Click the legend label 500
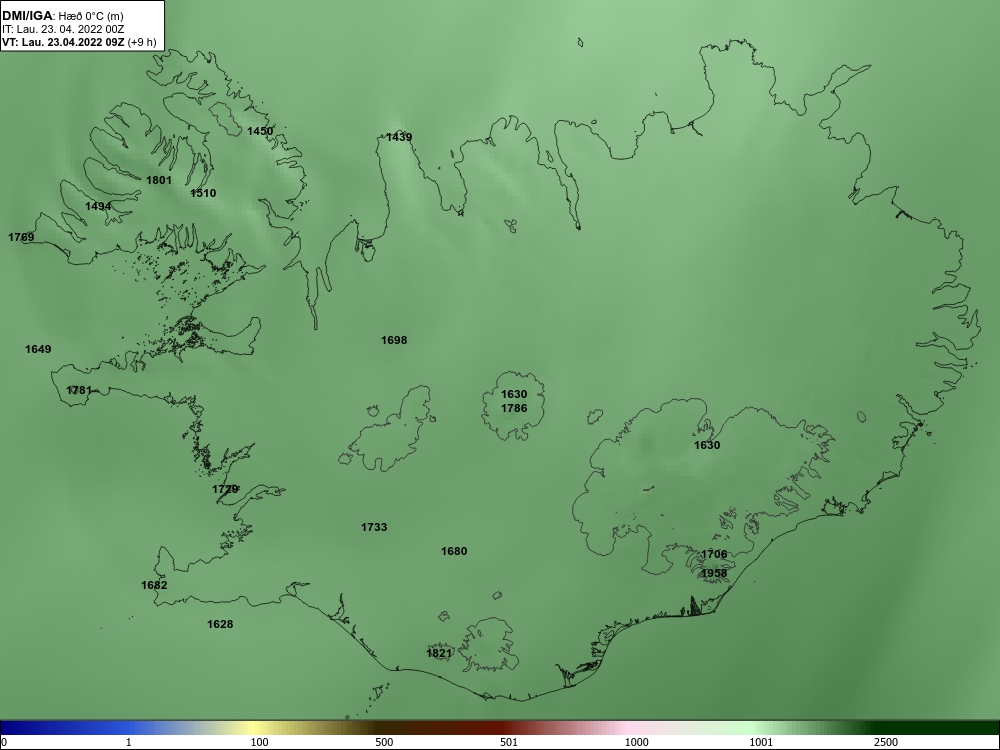Screen dimensions: 1000x750 tap(384, 742)
